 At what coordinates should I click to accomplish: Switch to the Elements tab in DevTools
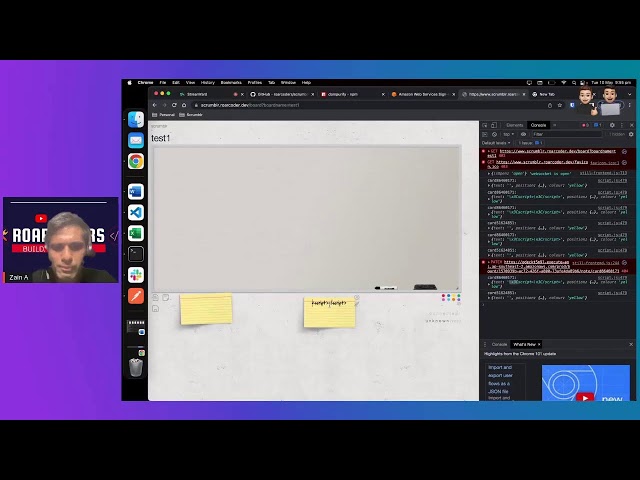click(x=514, y=125)
